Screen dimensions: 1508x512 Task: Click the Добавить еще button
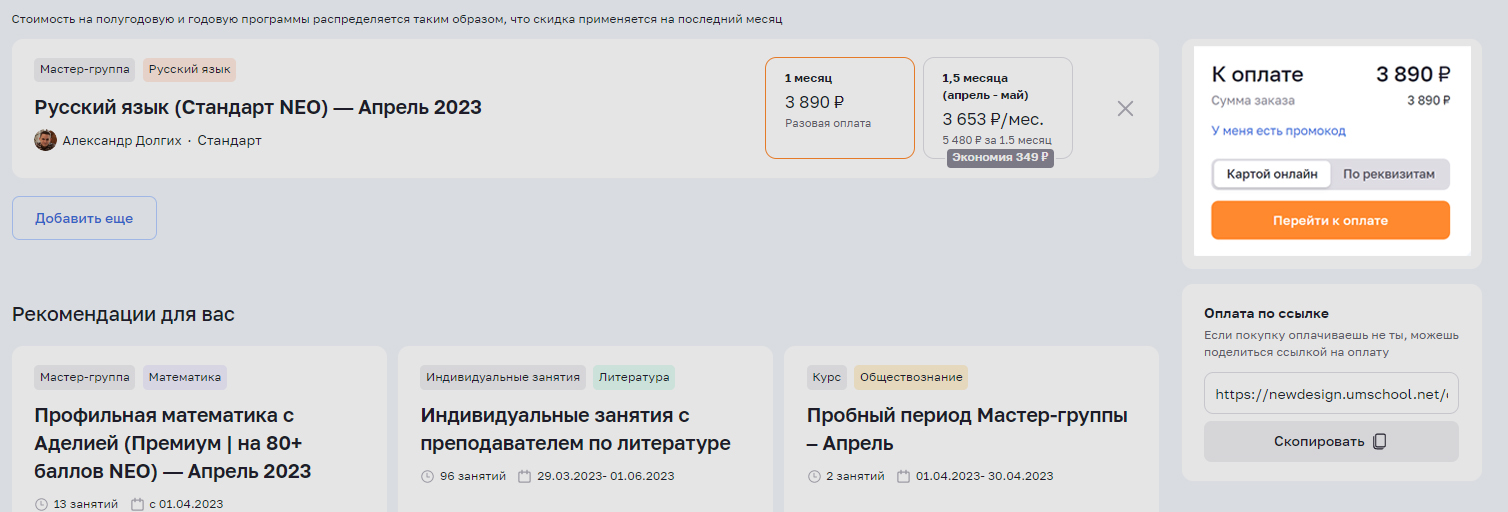pos(84,218)
